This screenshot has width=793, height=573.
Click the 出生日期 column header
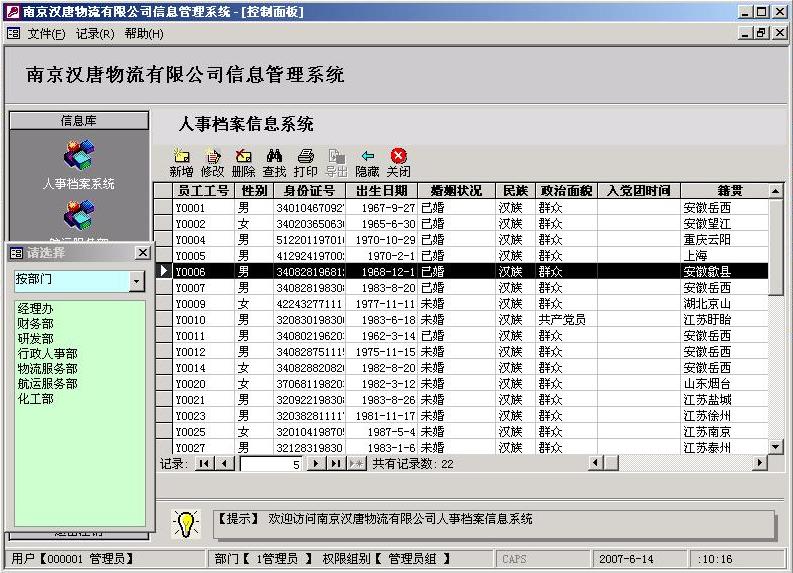point(381,191)
